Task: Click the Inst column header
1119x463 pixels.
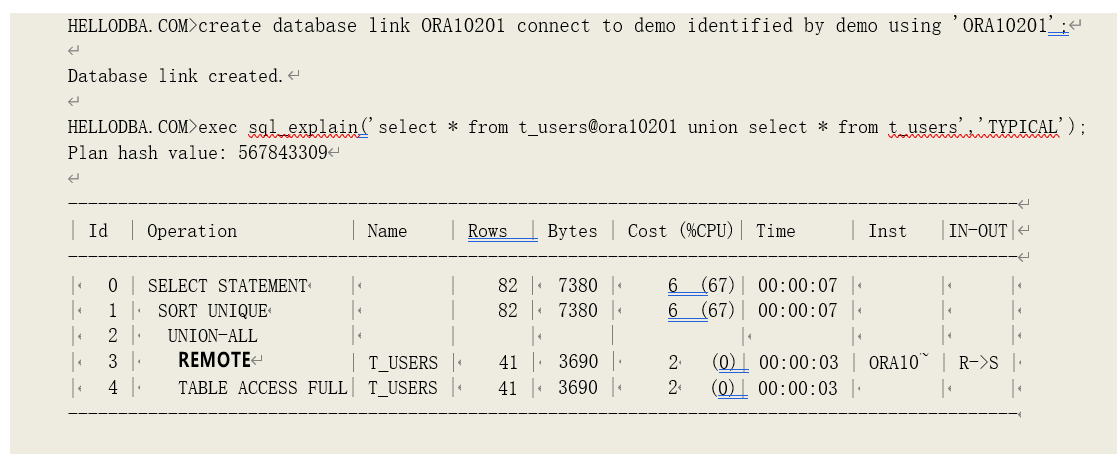Action: 887,231
